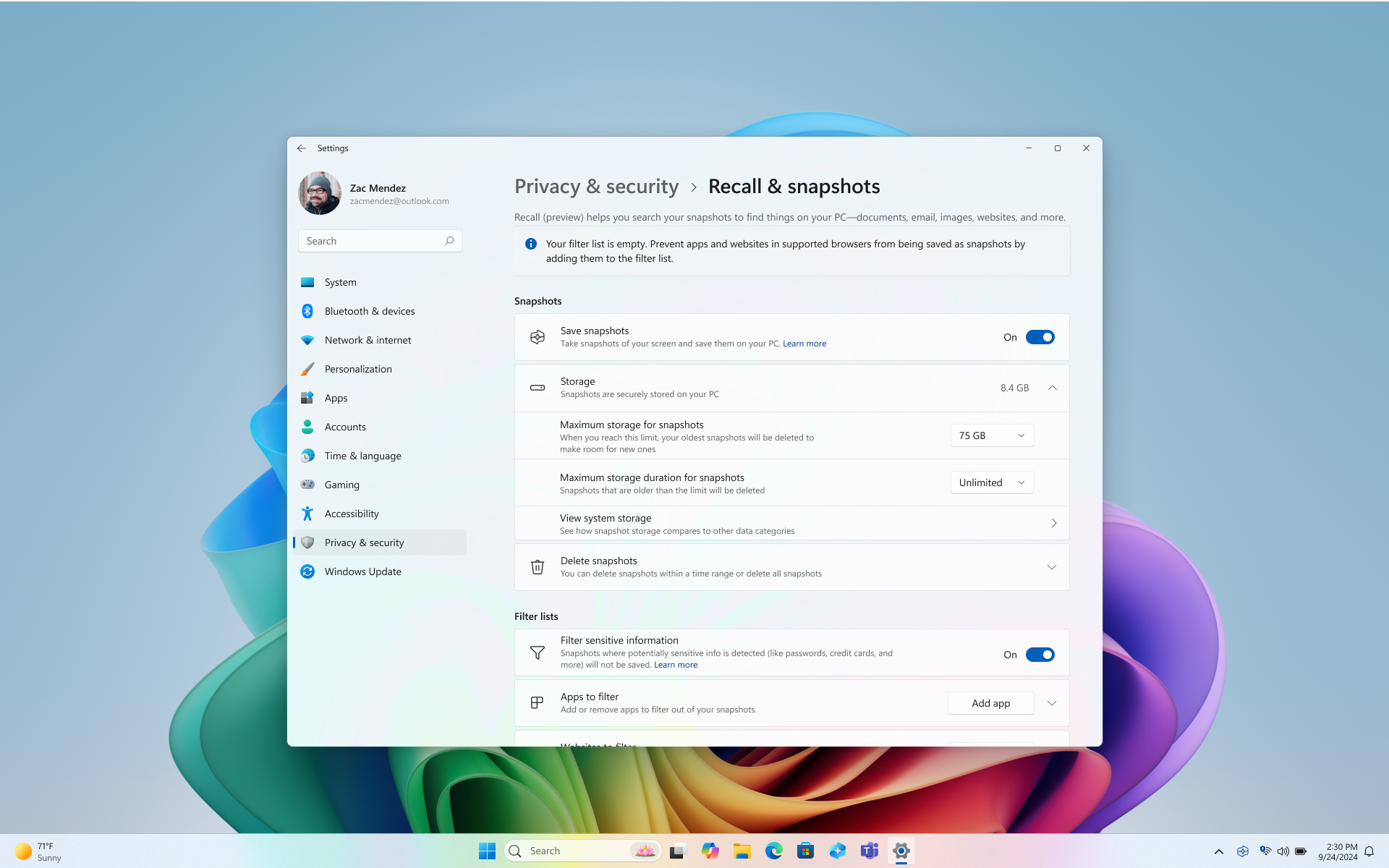This screenshot has width=1389, height=868.
Task: Click the Delete snapshots trash icon
Action: tap(537, 567)
